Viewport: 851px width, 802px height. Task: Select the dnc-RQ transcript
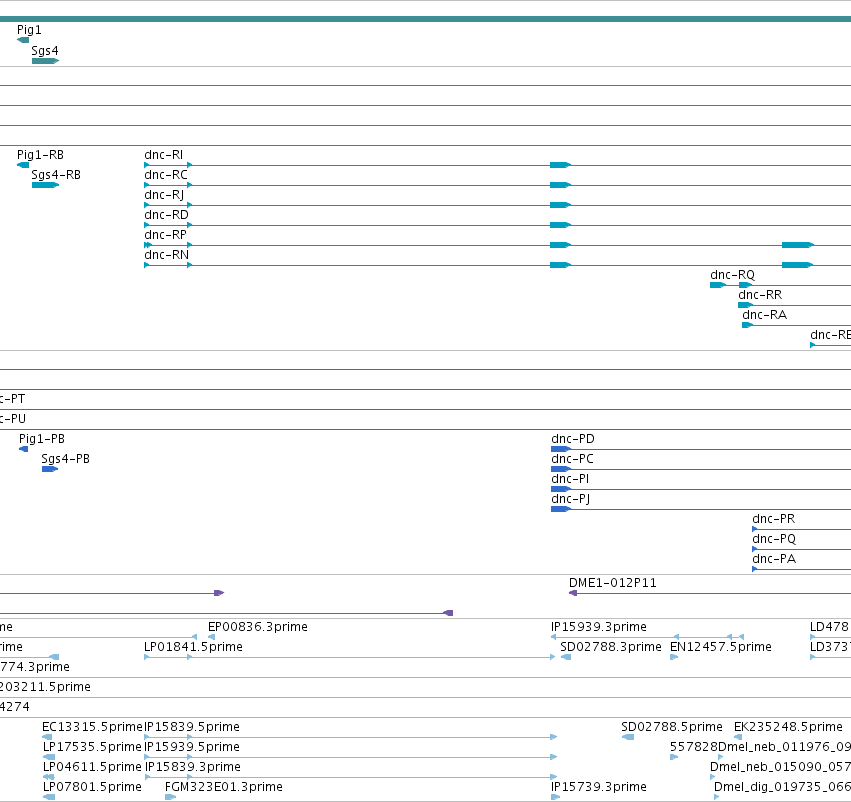pyautogui.click(x=780, y=285)
